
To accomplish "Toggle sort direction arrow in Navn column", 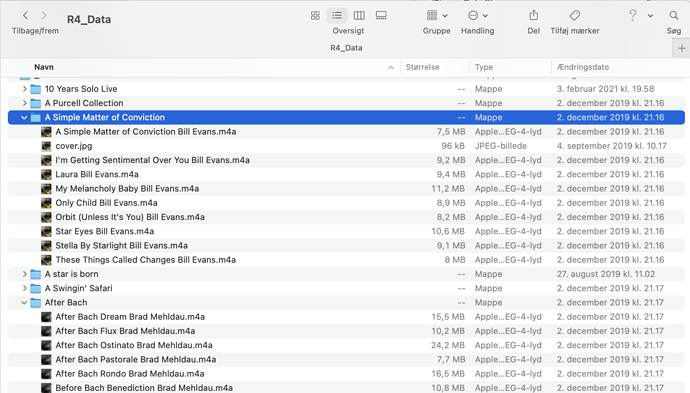I will (391, 67).
